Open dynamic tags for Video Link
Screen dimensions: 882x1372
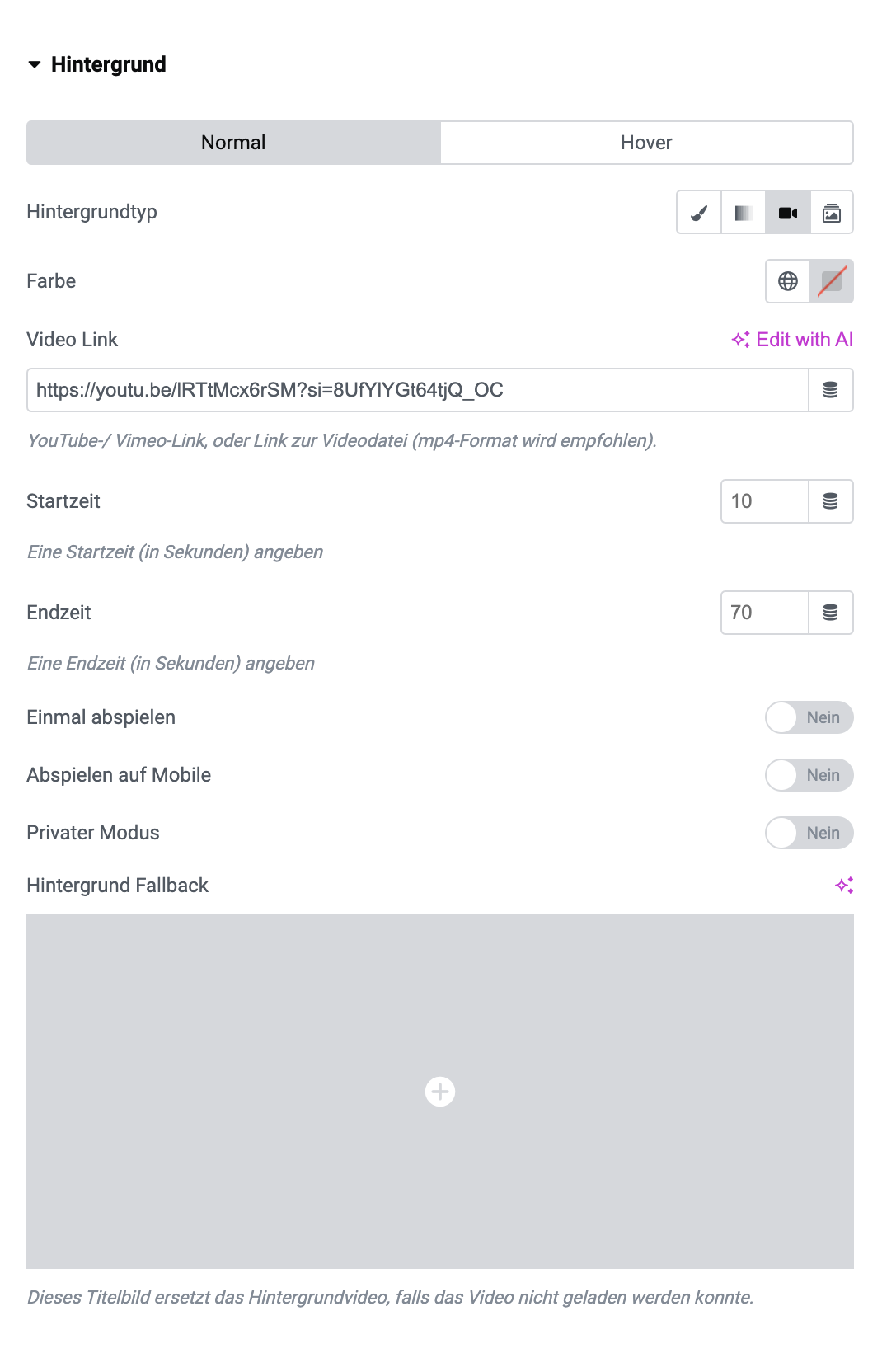[x=831, y=390]
